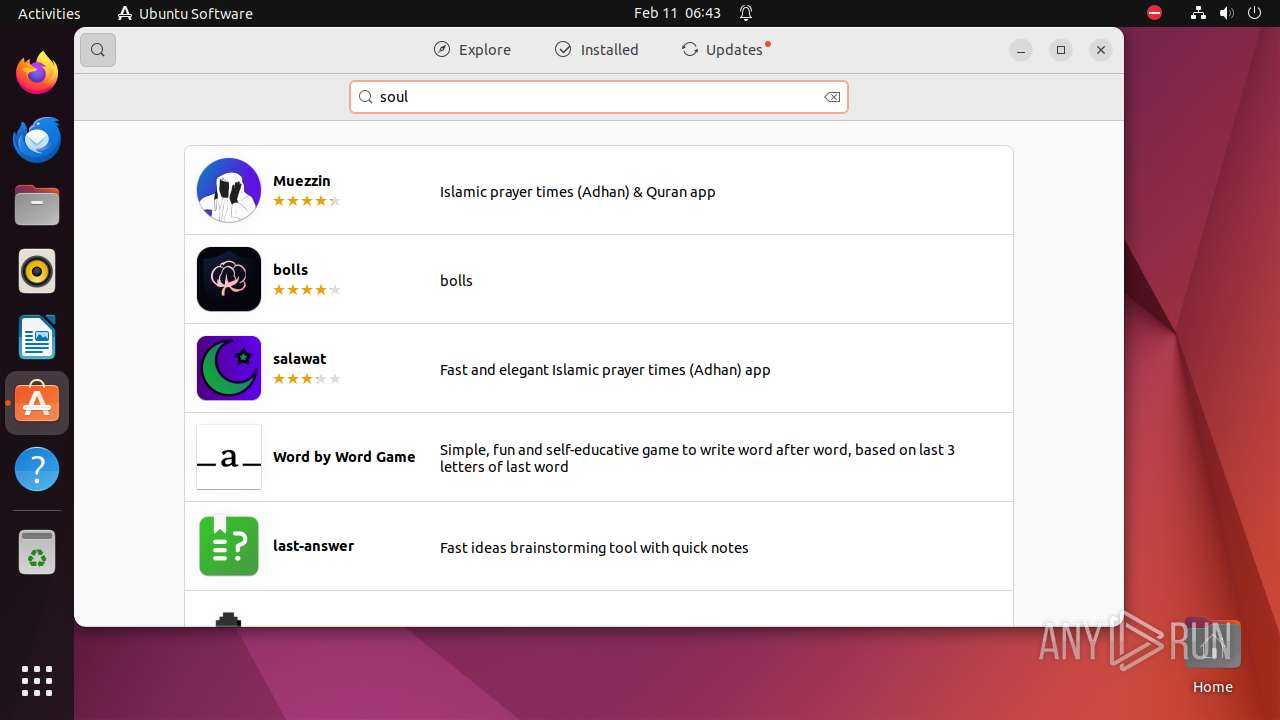Select the last-answer app title
1280x720 pixels.
coord(313,546)
